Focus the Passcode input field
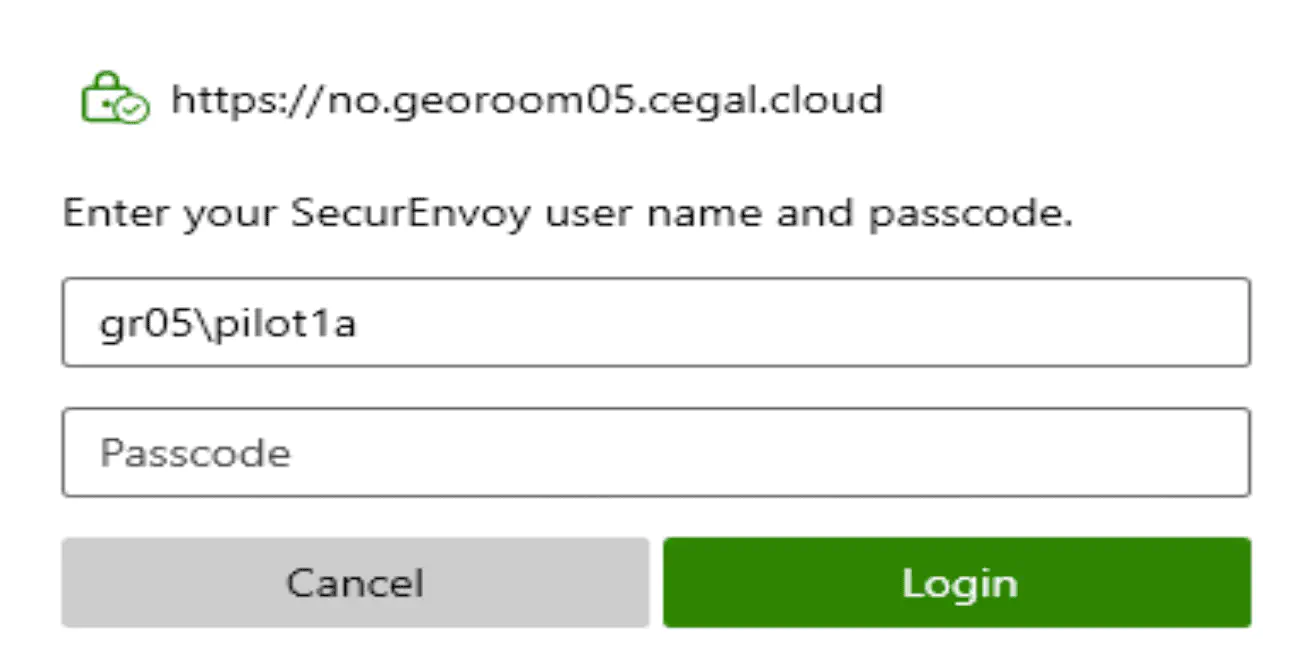Viewport: 1298px width, 662px height. 656,452
